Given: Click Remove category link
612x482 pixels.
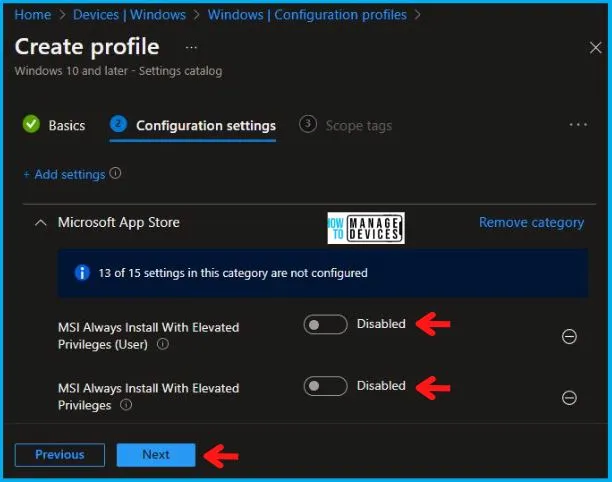Looking at the screenshot, I should [x=531, y=222].
